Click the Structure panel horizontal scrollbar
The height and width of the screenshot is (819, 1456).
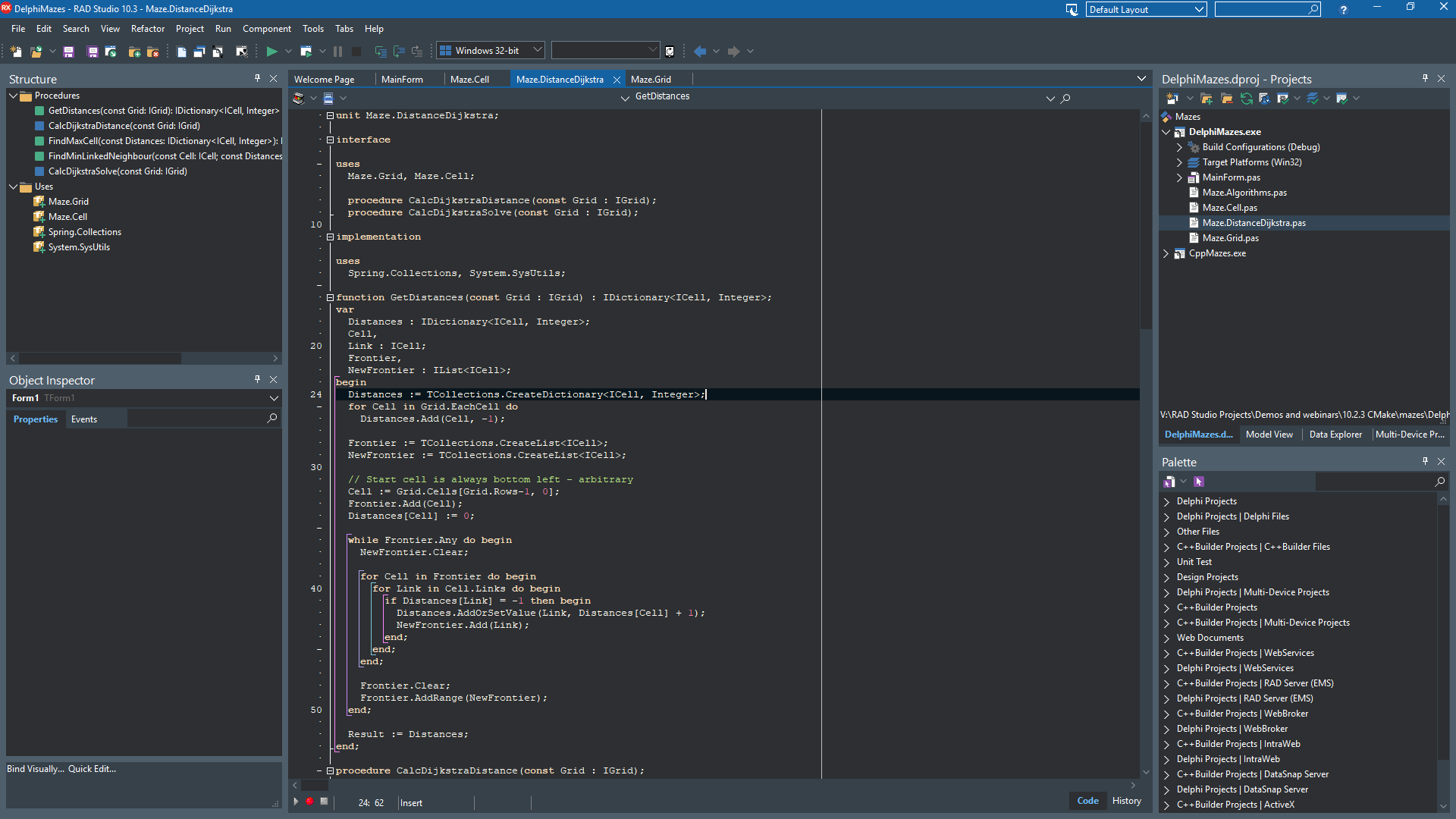pos(144,358)
